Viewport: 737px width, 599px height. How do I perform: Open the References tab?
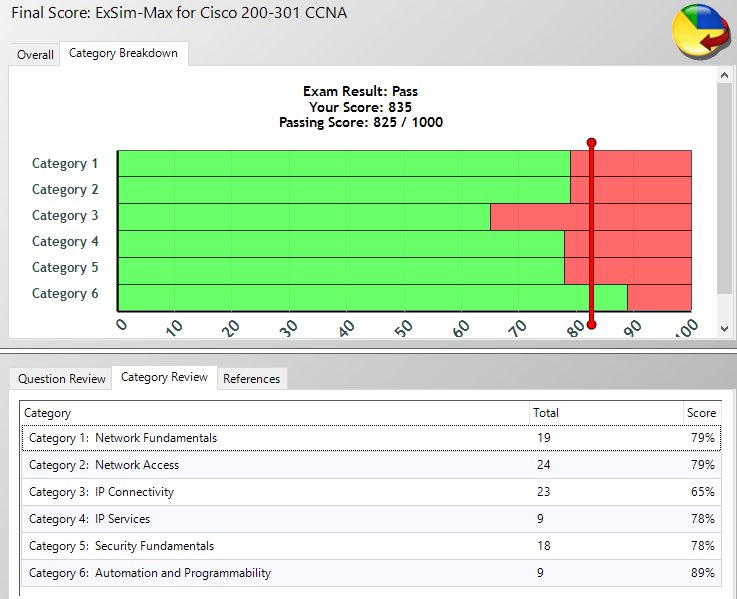[x=251, y=378]
